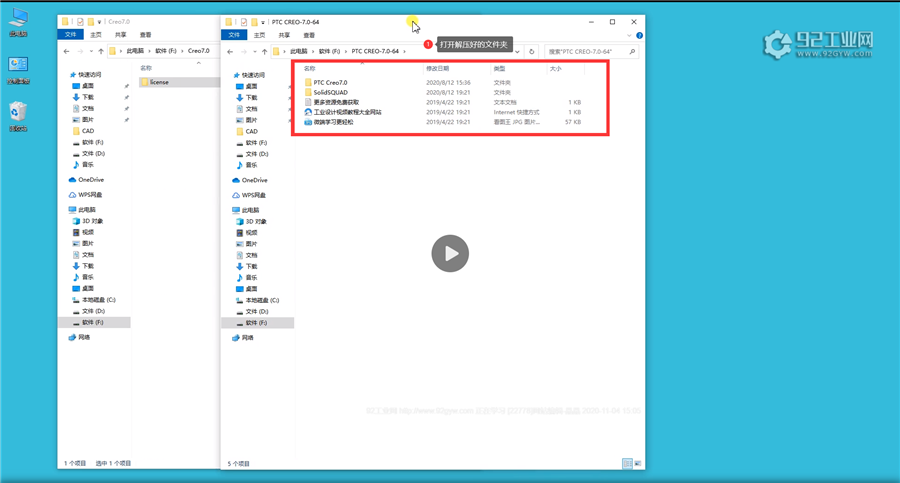The image size is (900, 483).
Task: Click the search box in PTC CREO-7.0-64 window
Action: (591, 52)
